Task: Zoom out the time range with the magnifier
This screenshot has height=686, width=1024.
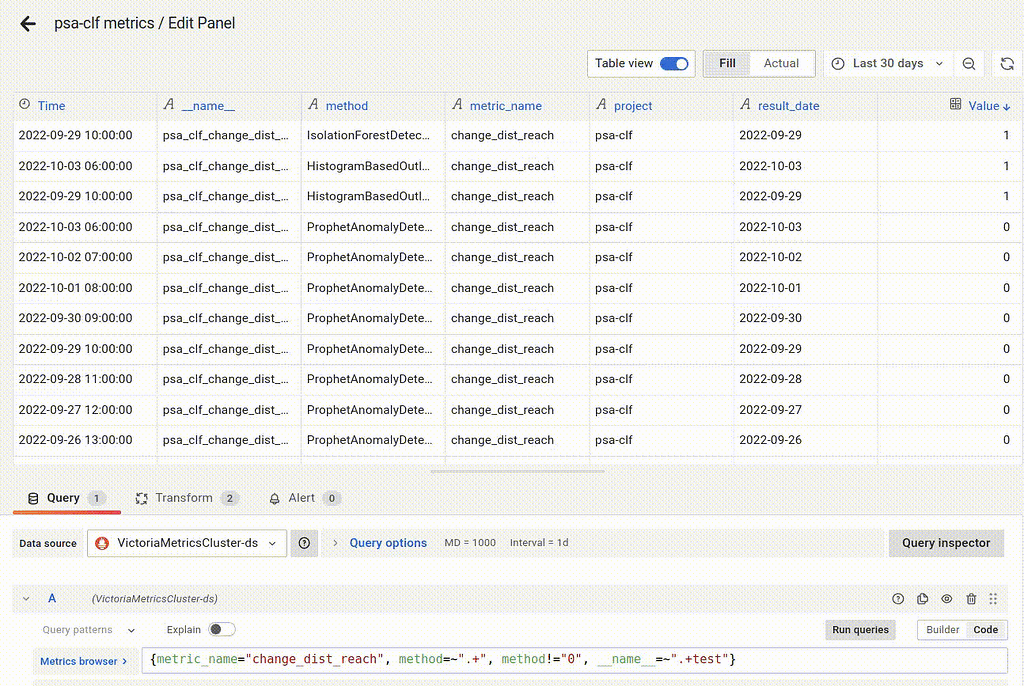Action: pyautogui.click(x=968, y=63)
